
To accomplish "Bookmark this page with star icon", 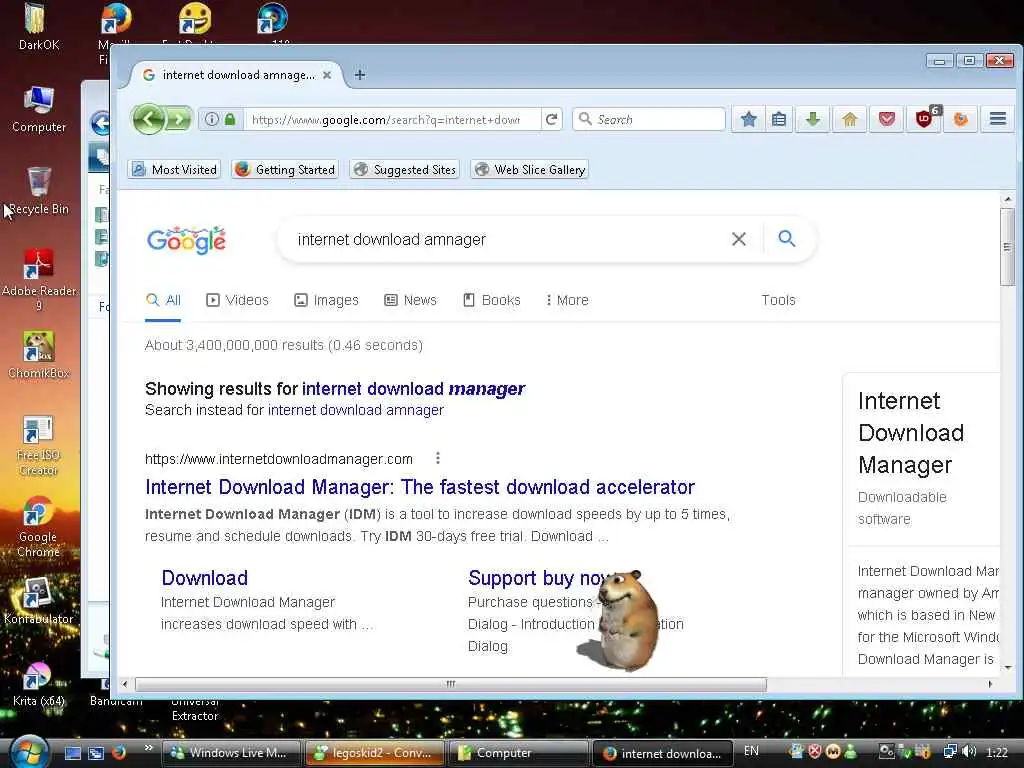I will pyautogui.click(x=748, y=120).
